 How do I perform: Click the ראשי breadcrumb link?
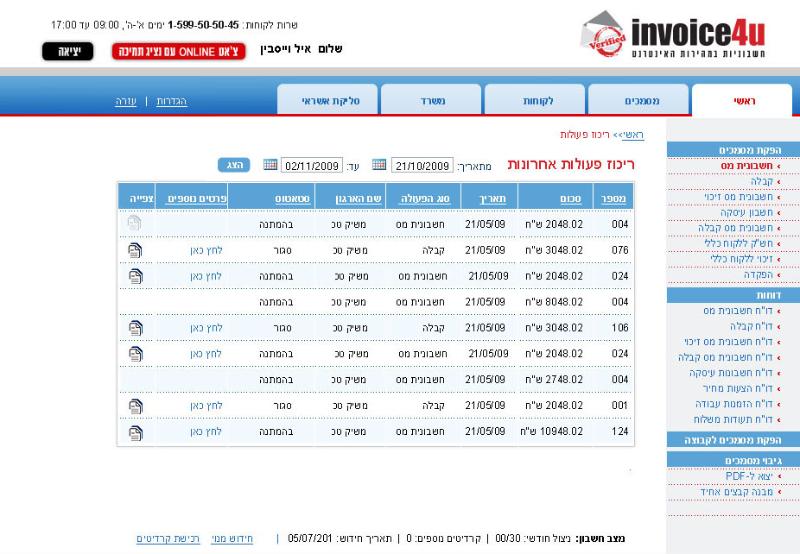(633, 135)
